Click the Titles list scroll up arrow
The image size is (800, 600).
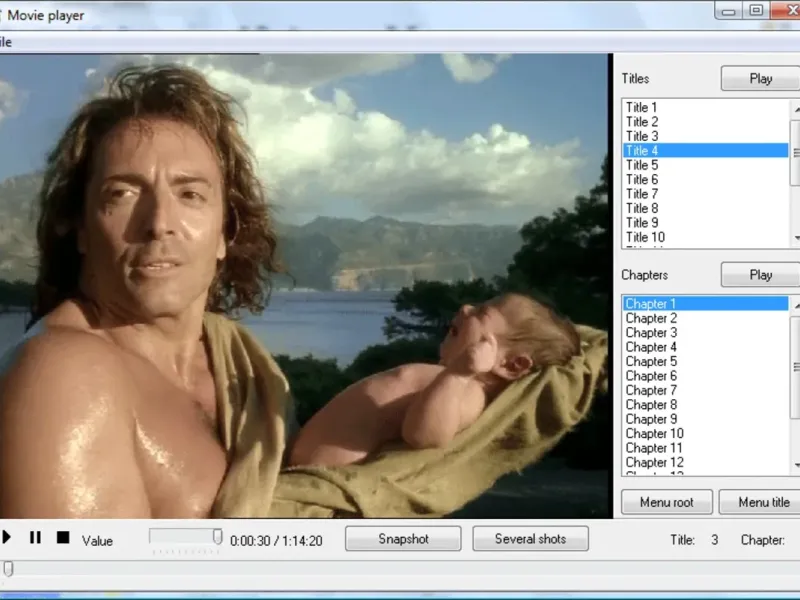click(796, 110)
